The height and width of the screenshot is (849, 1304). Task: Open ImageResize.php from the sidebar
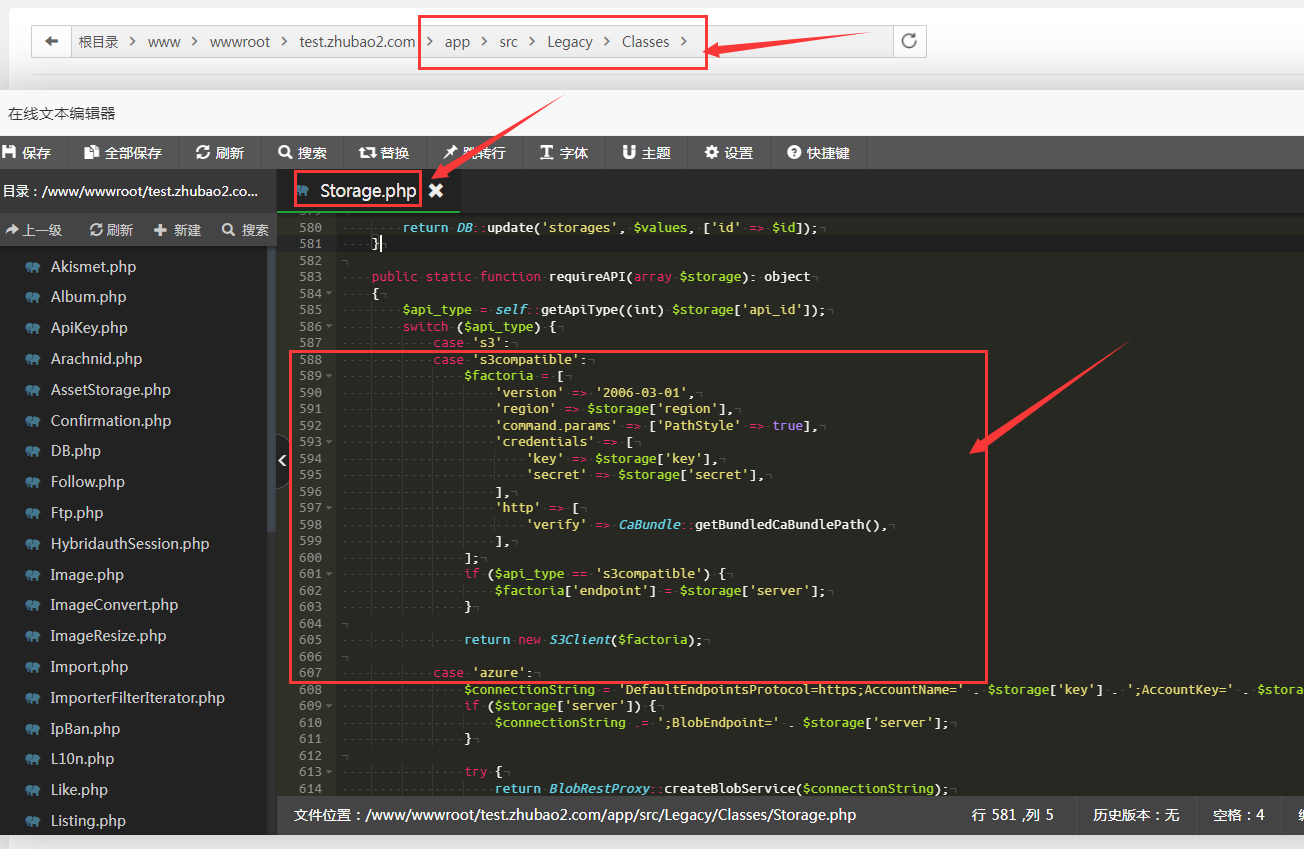click(x=108, y=636)
